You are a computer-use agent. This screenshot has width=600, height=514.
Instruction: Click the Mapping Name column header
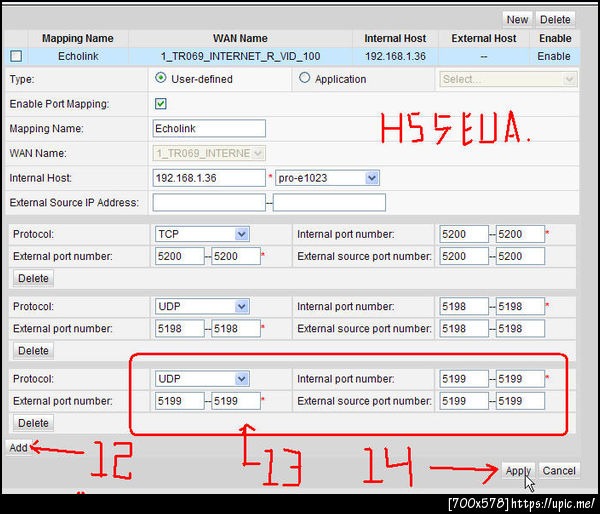click(78, 38)
